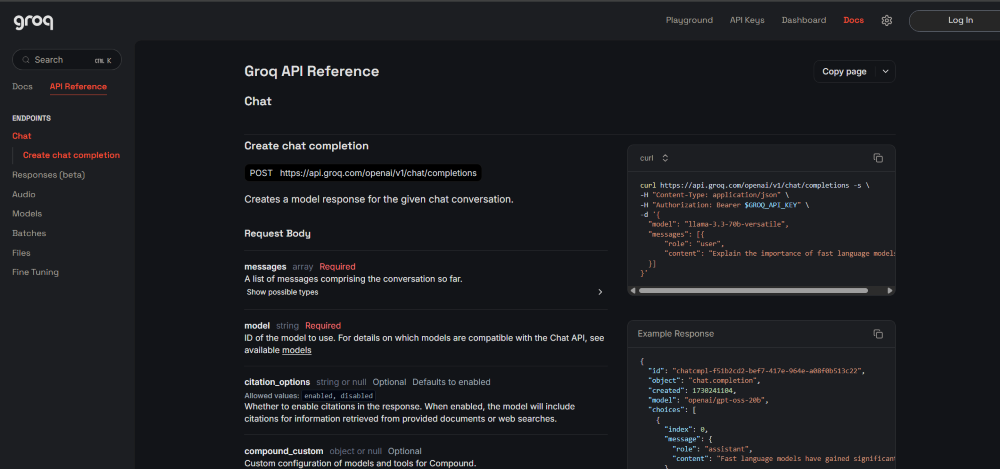Click the Example Response title
The width and height of the screenshot is (1000, 469).
tap(676, 334)
